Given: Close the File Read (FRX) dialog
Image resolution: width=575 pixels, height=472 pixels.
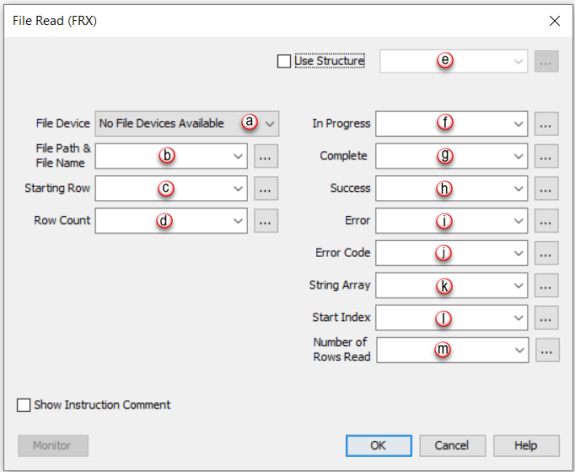Looking at the screenshot, I should (554, 21).
